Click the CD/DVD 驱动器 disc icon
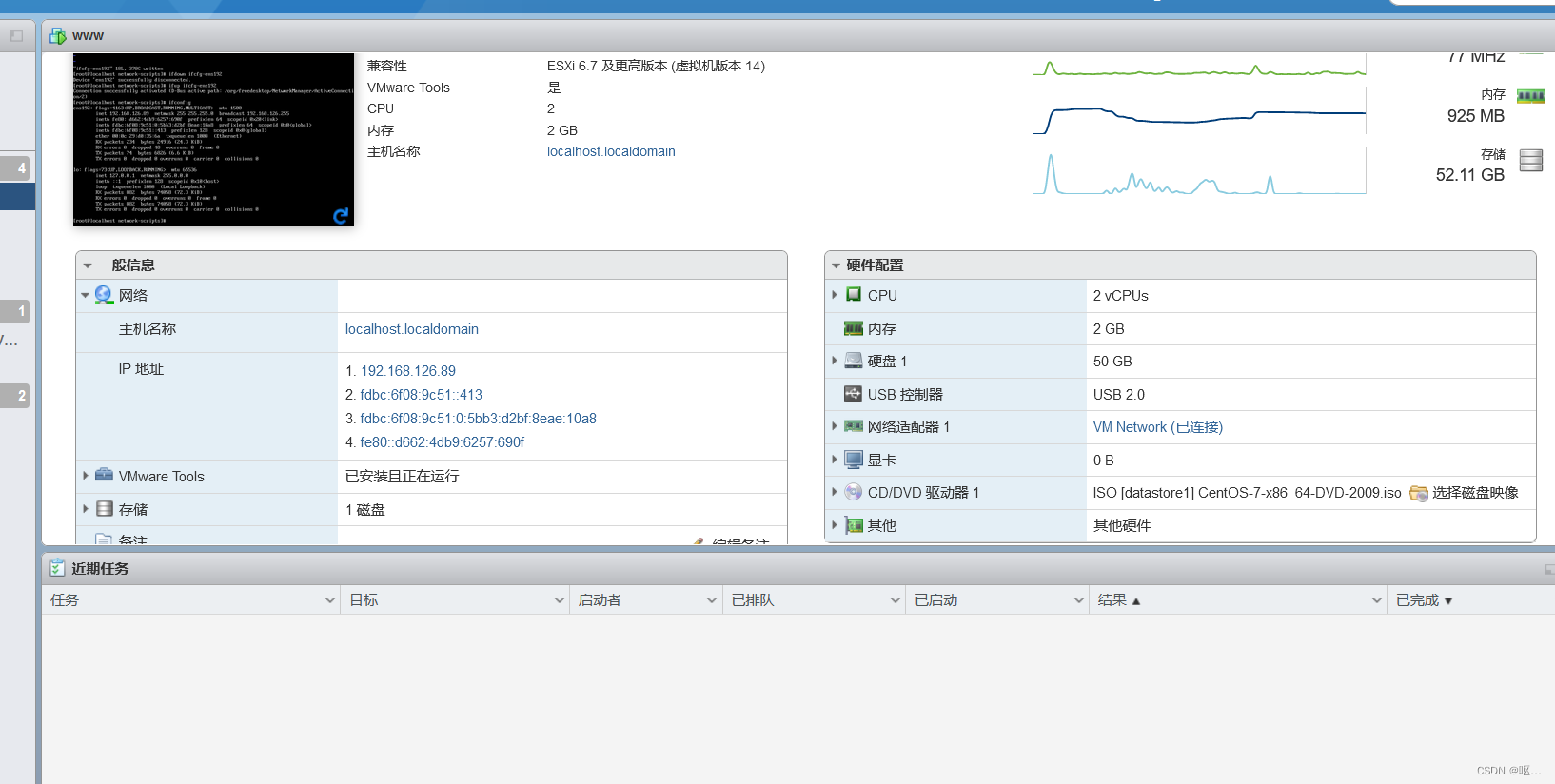1555x784 pixels. (x=854, y=492)
